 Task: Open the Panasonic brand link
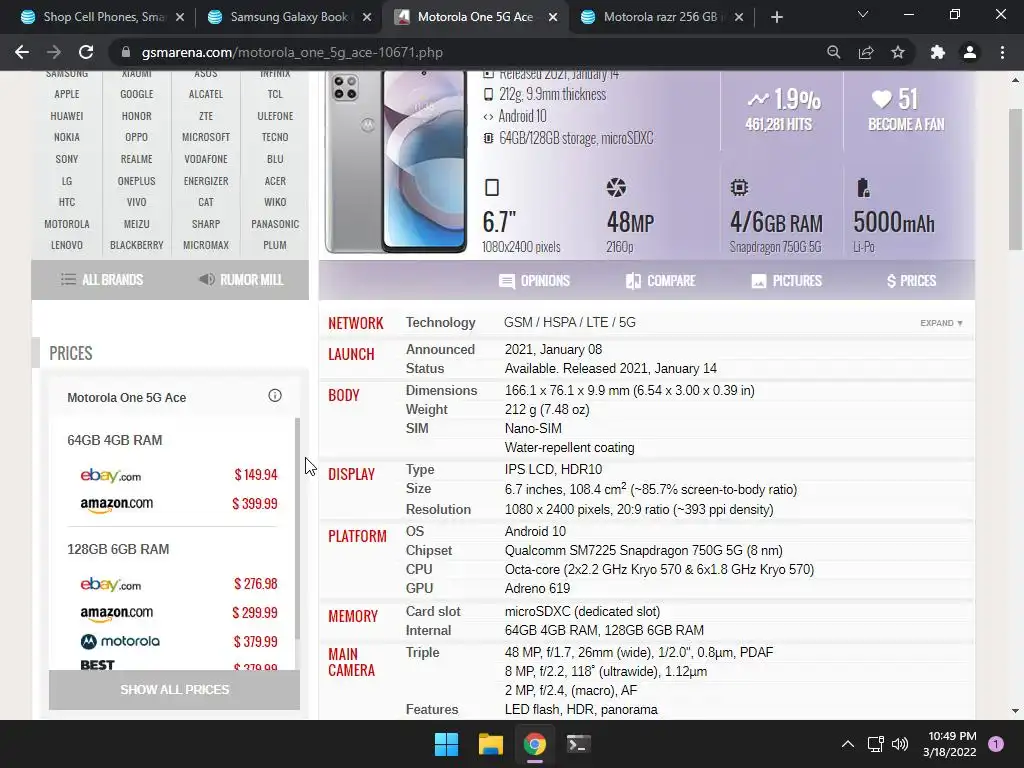pos(275,224)
